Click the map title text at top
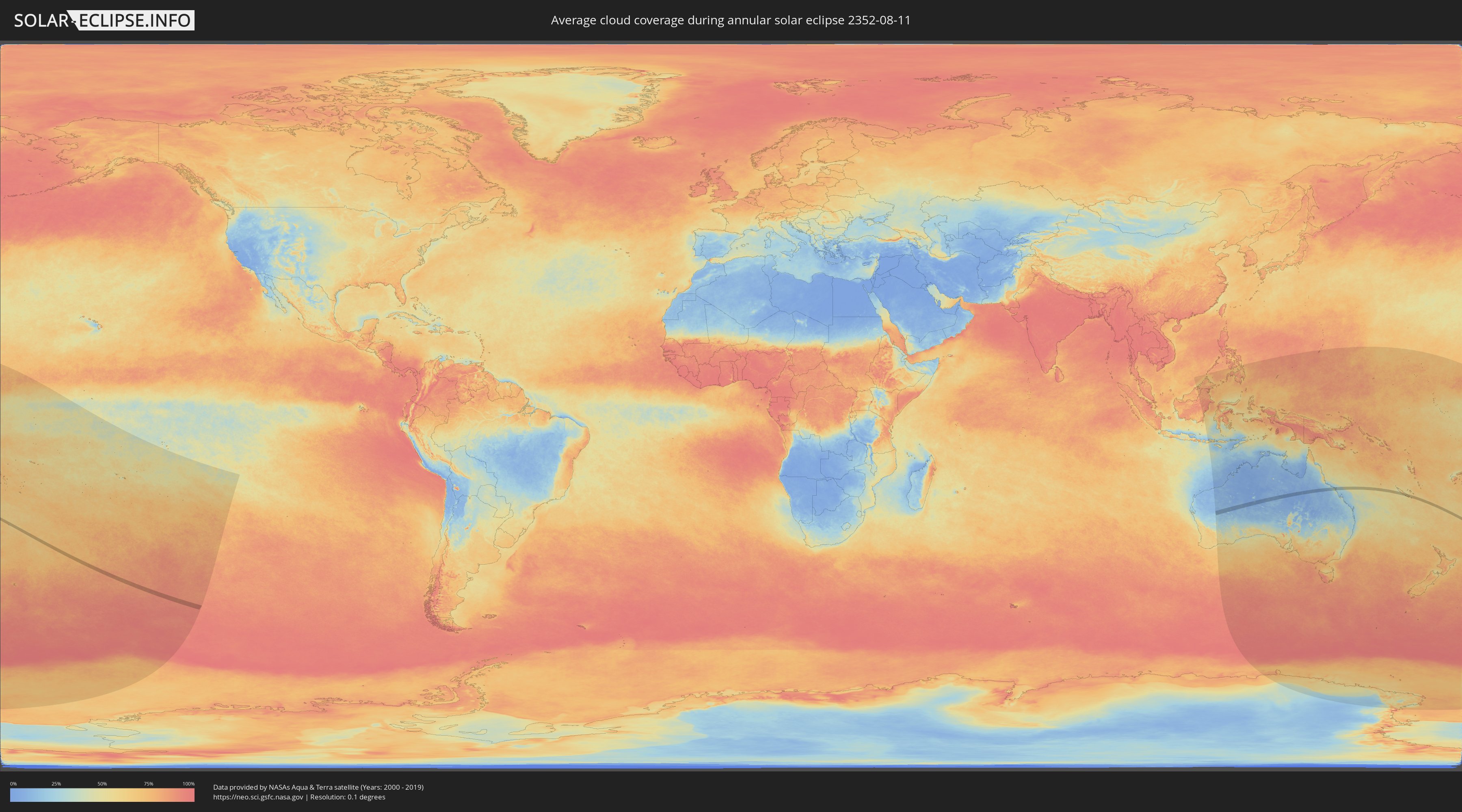 [x=731, y=20]
